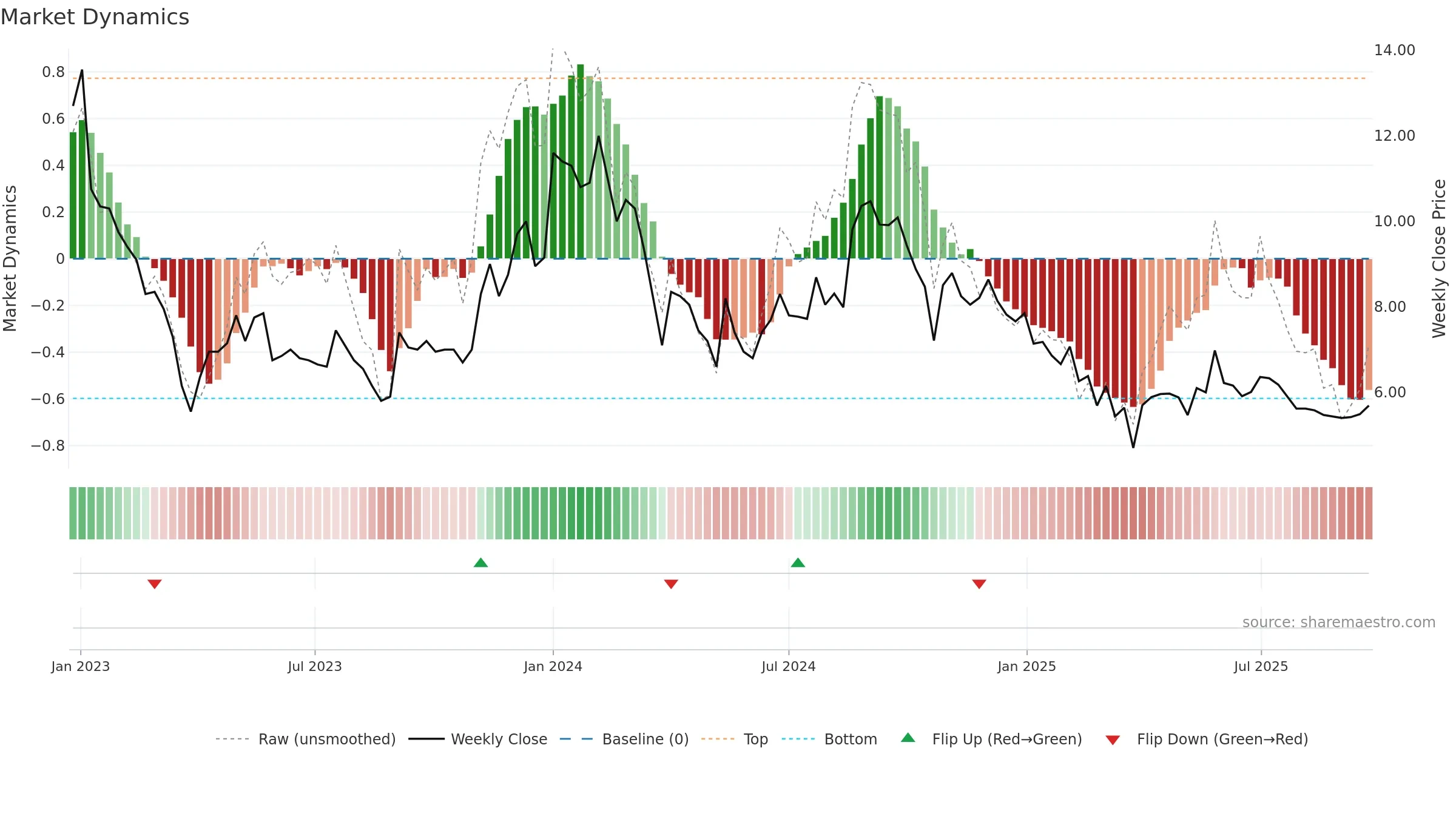Toggle the Weekly Close legend entry

[478, 739]
